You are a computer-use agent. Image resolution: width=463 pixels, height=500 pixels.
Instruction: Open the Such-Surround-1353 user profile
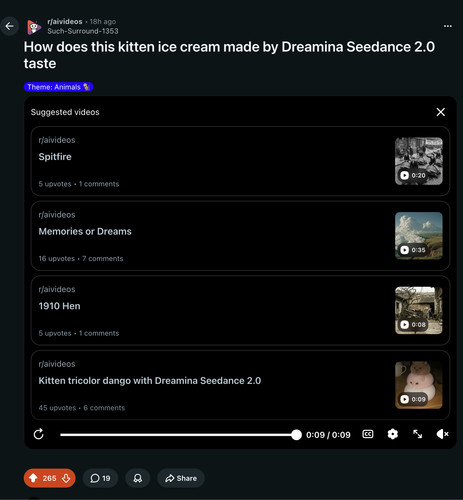click(x=83, y=31)
